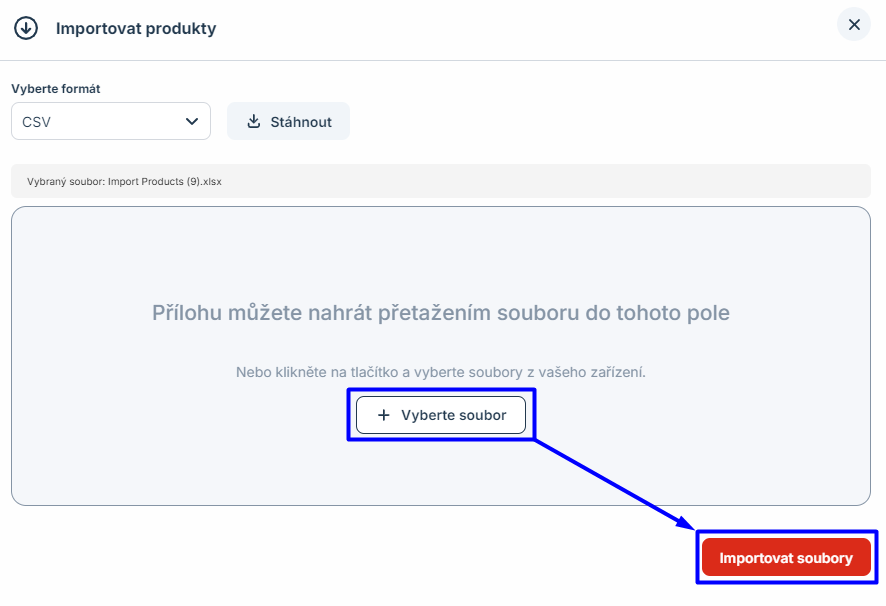Open the CSV format dropdown
The height and width of the screenshot is (606, 886).
tap(111, 121)
